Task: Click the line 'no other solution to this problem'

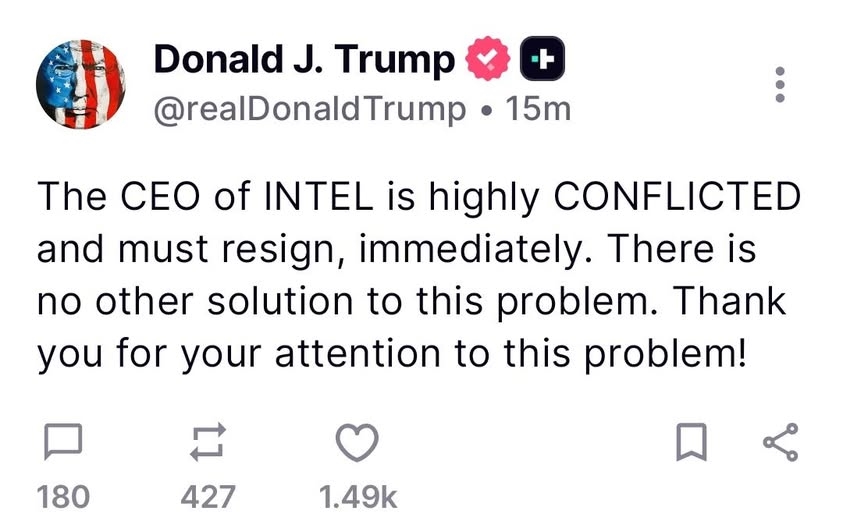Action: pyautogui.click(x=411, y=302)
